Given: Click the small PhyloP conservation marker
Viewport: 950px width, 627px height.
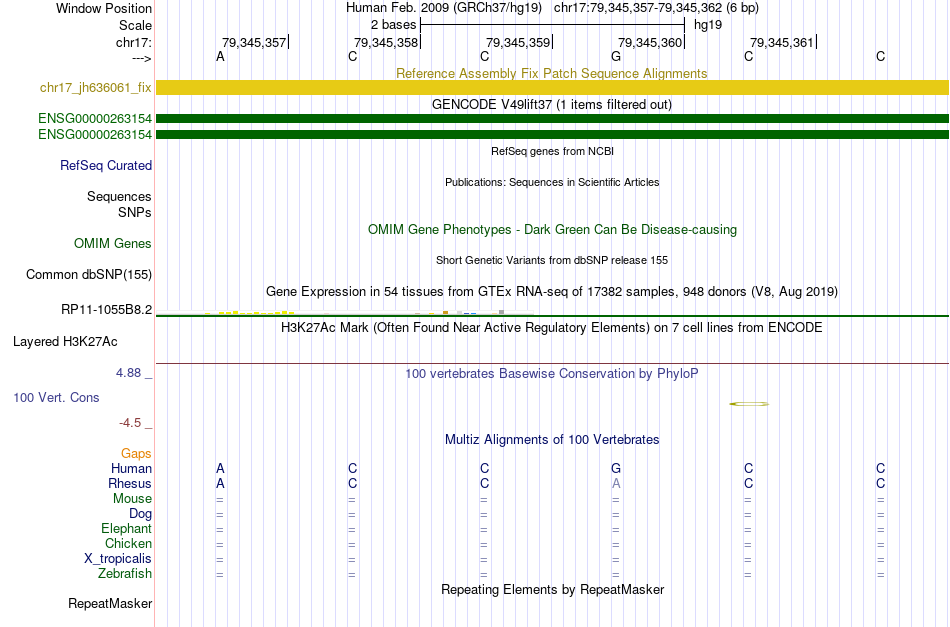Looking at the screenshot, I should [749, 403].
